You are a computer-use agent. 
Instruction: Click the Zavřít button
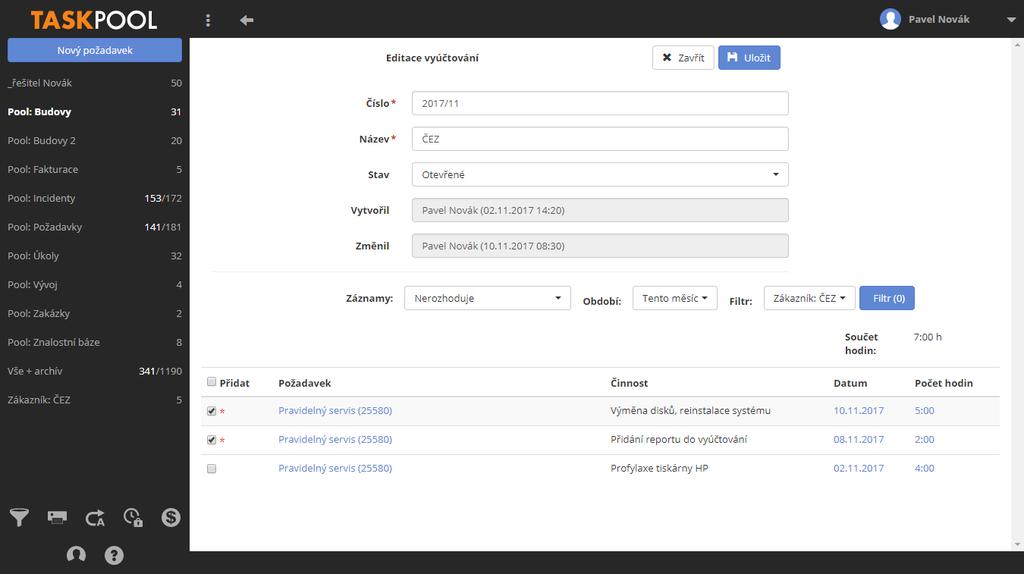[x=683, y=57]
